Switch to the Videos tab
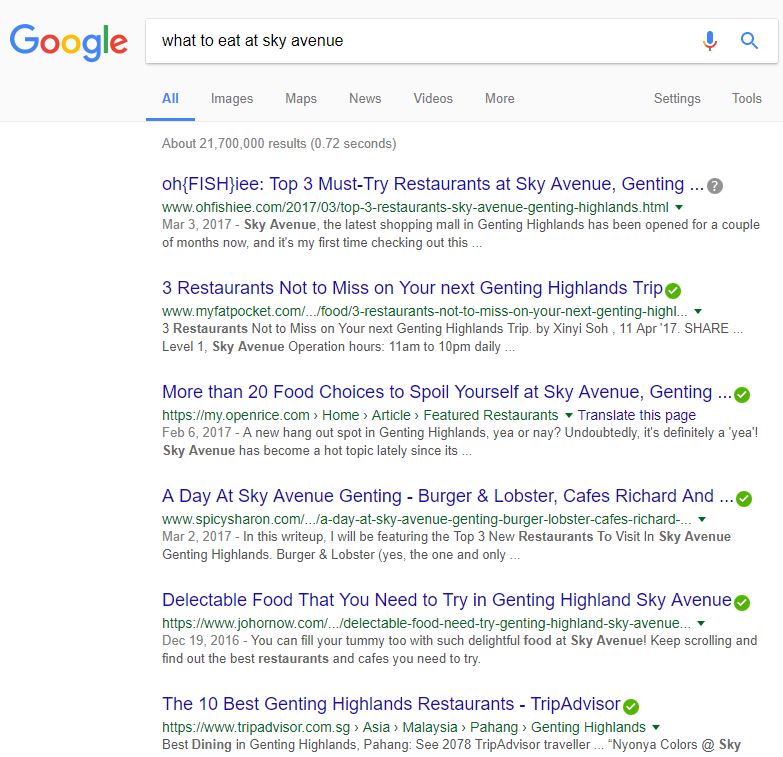The width and height of the screenshot is (783, 757). click(x=433, y=98)
